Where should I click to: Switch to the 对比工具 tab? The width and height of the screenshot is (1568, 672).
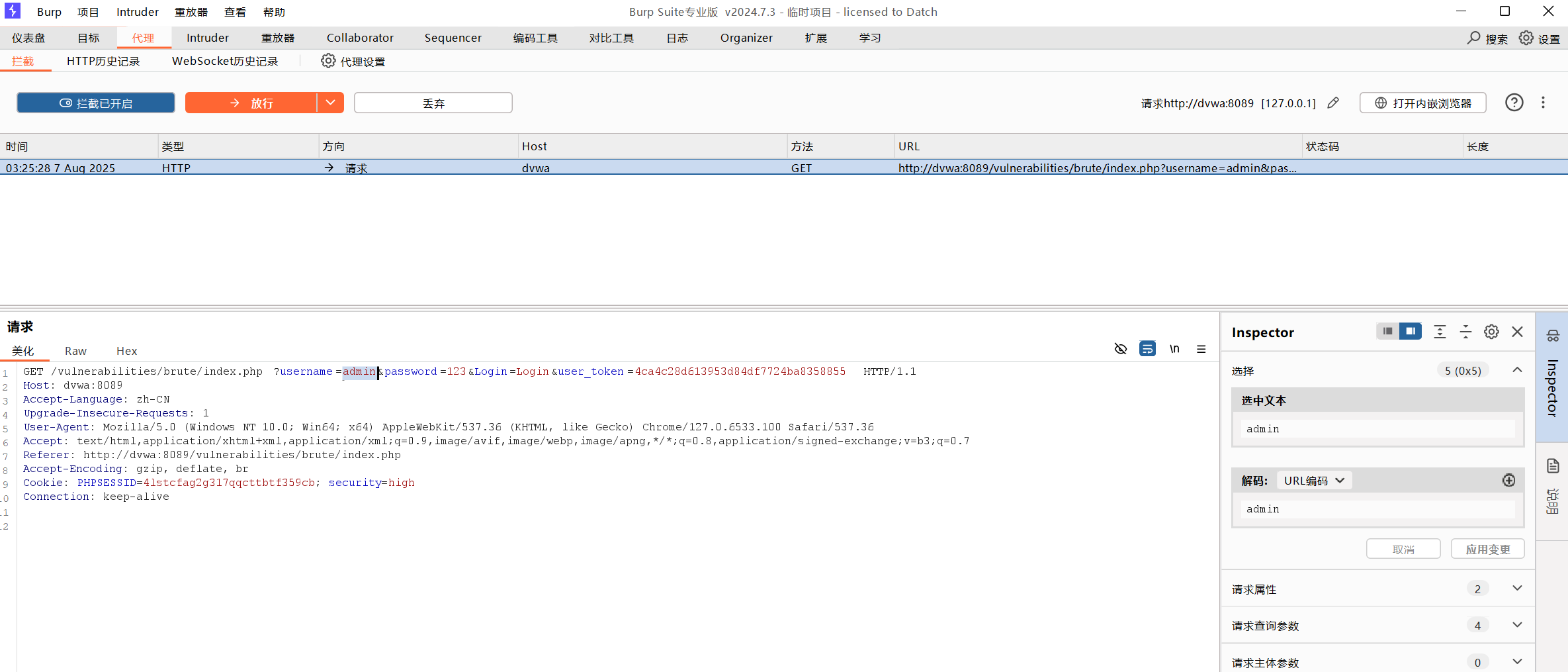point(611,38)
